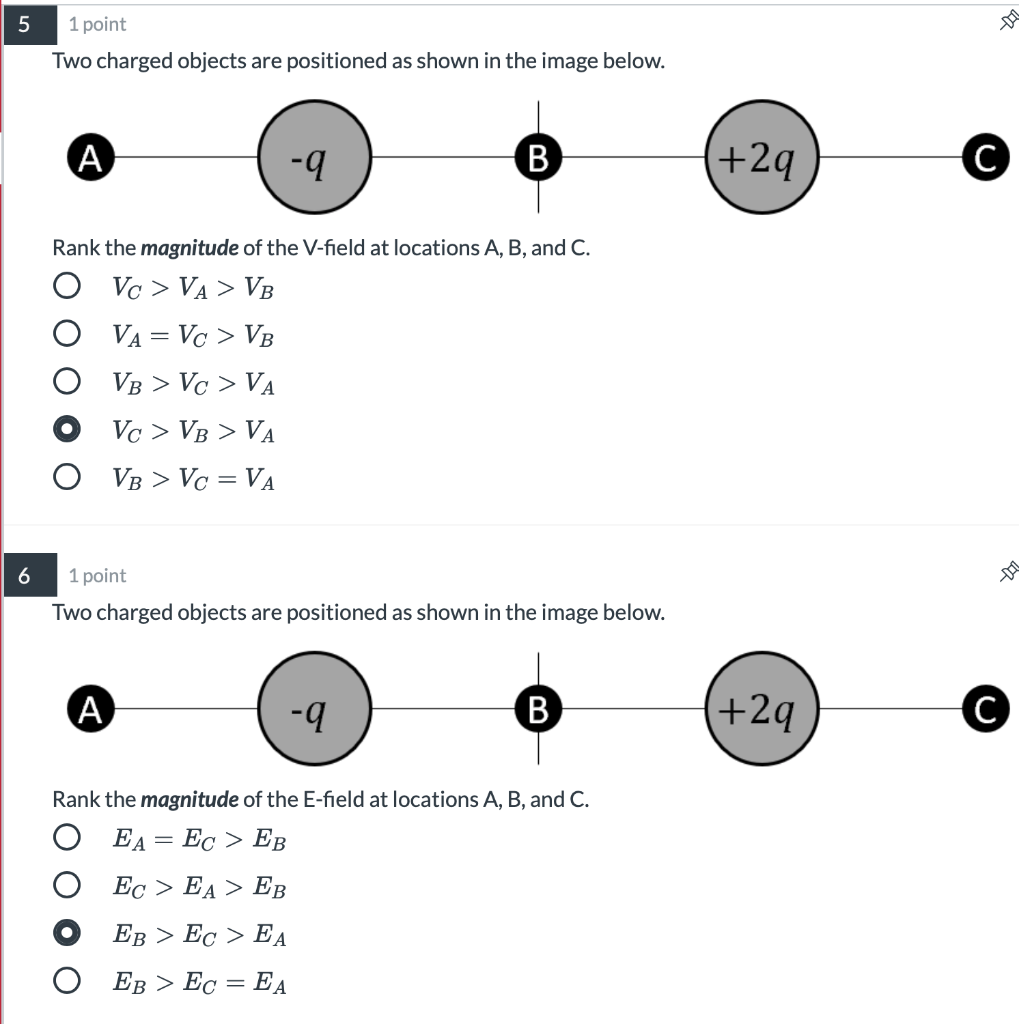Select answer EB > EC = EA
This screenshot has height=1024, width=1019.
(x=66, y=981)
